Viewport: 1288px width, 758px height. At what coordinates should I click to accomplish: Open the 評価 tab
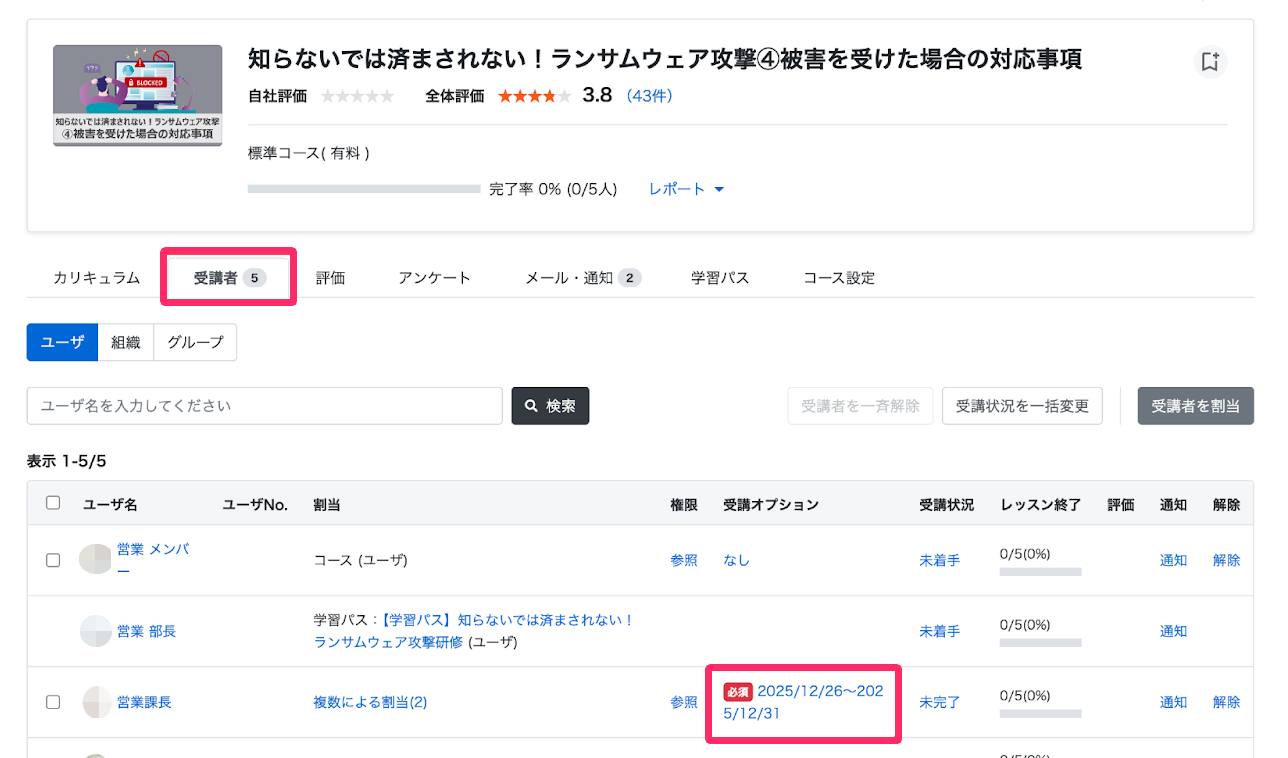[x=330, y=278]
